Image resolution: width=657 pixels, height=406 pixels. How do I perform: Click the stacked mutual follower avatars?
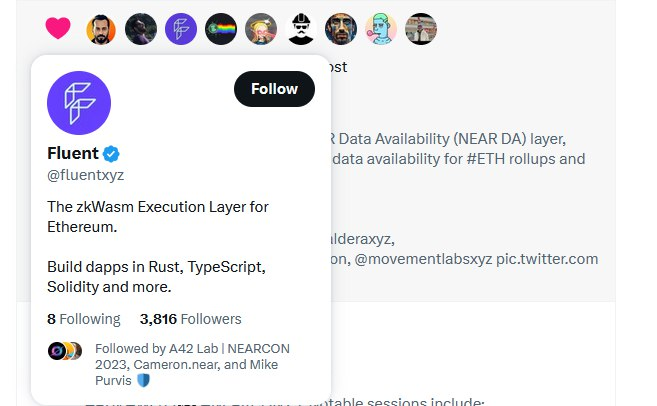point(64,350)
